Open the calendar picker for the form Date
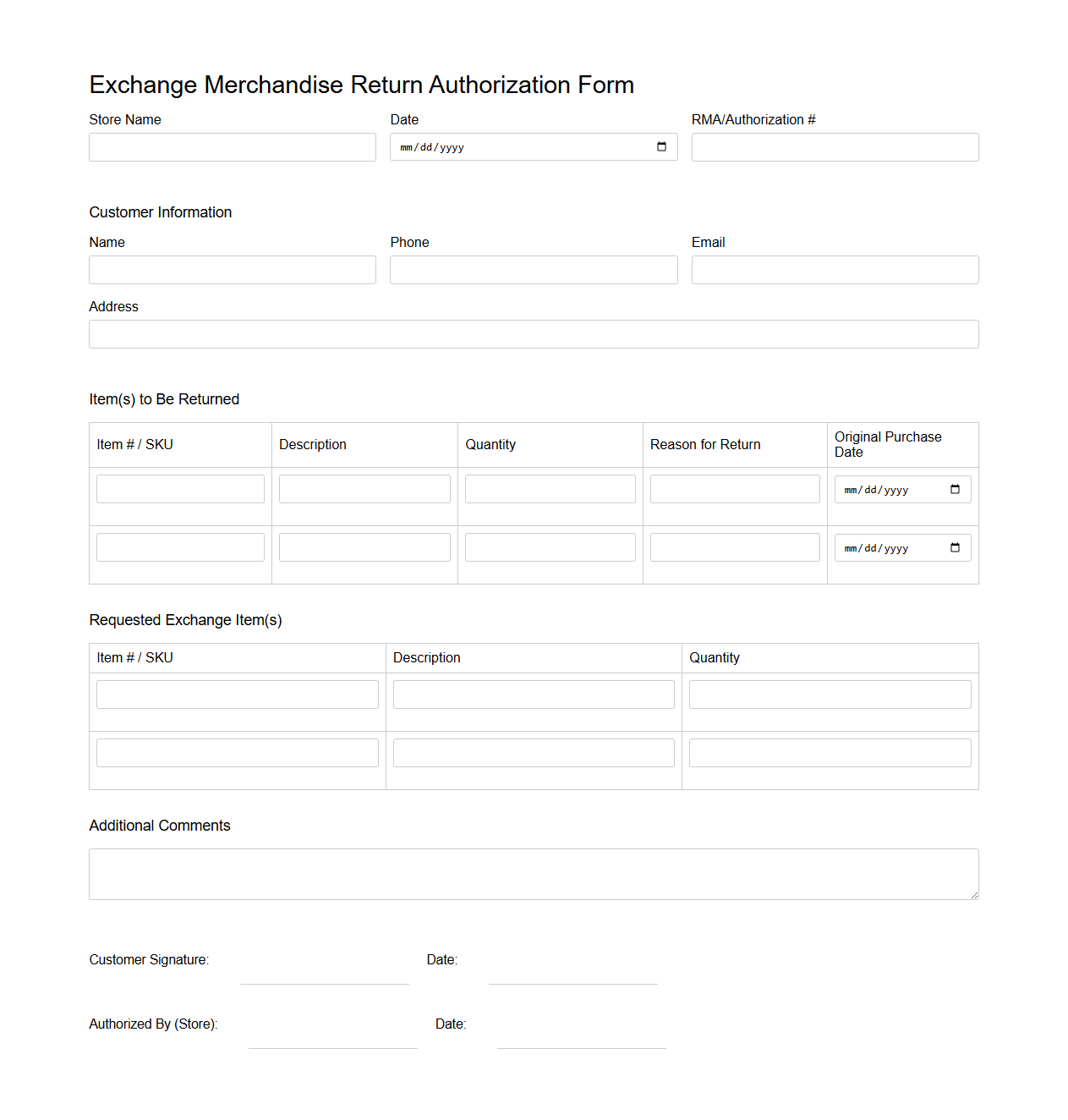This screenshot has width=1068, height=1120. click(661, 146)
